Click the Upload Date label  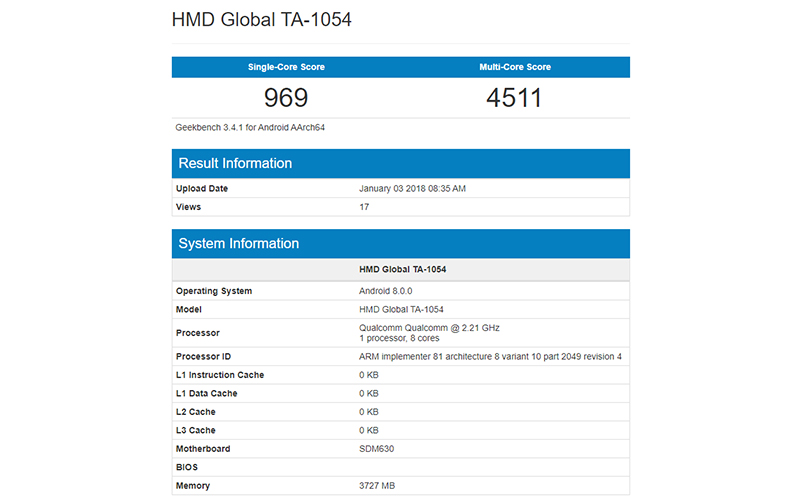[202, 188]
